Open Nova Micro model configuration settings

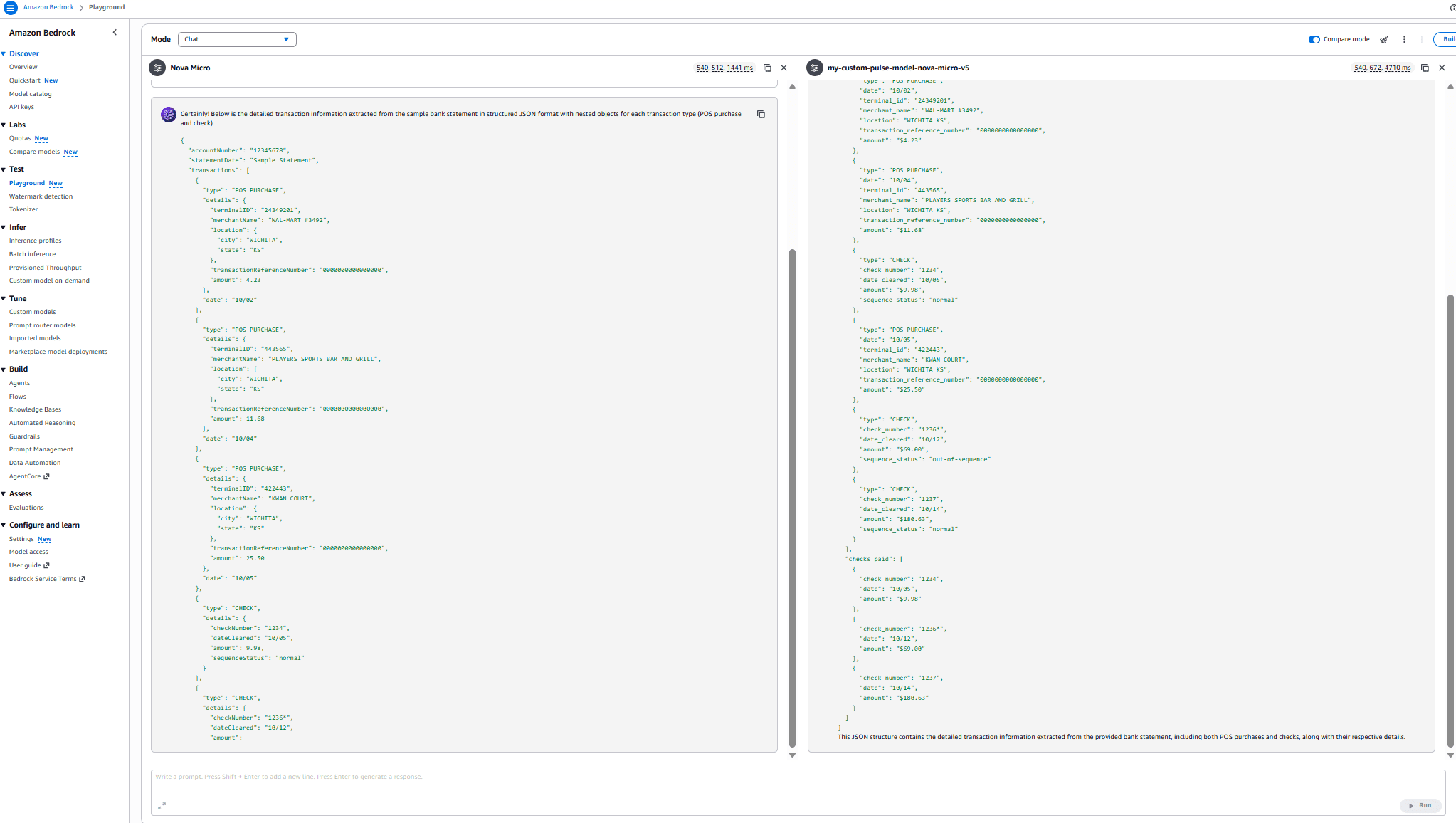[157, 68]
